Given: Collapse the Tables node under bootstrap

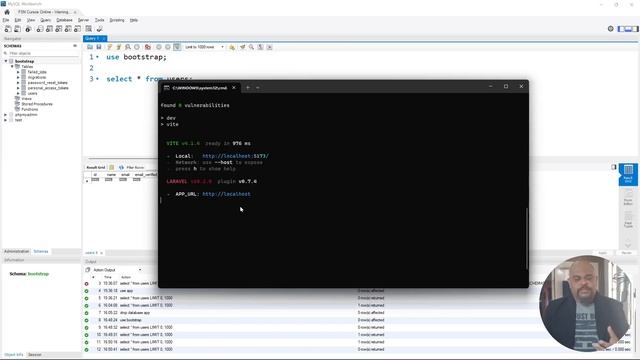Looking at the screenshot, I should (x=12, y=67).
